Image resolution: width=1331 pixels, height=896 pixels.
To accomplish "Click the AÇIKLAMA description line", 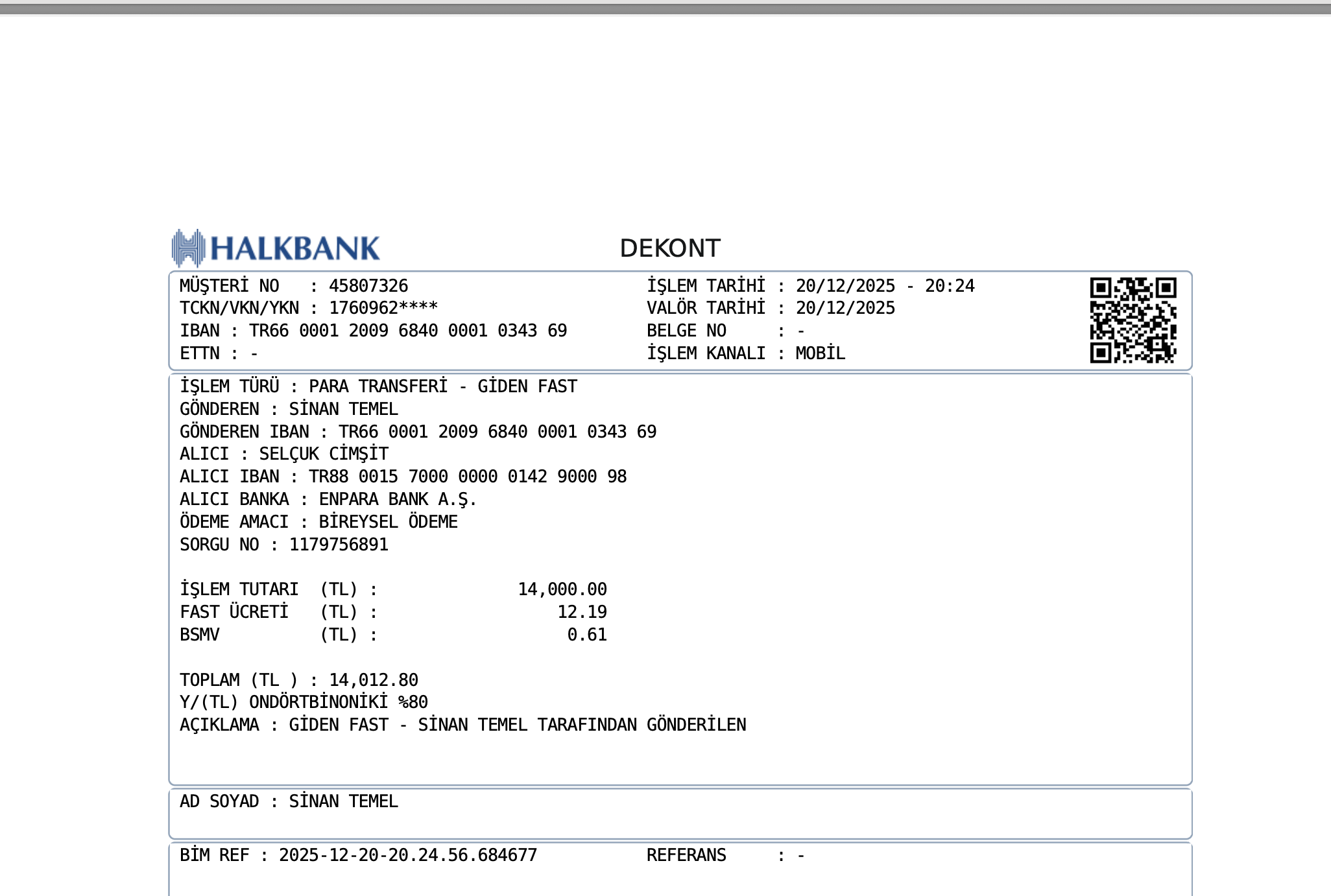I will coord(463,725).
